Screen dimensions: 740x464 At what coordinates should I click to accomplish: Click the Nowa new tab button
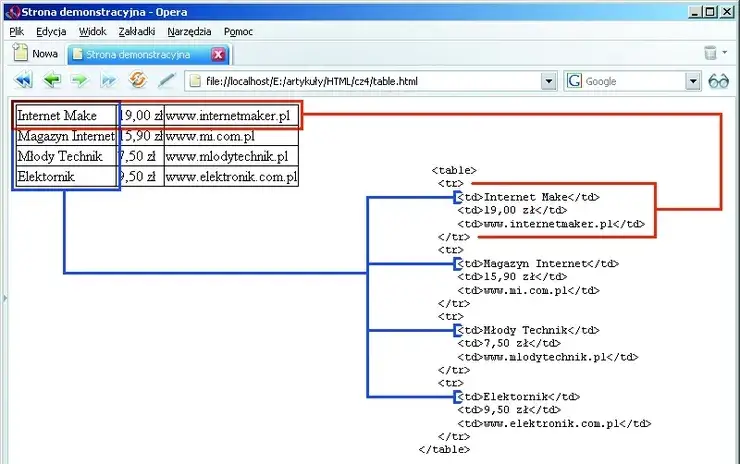pyautogui.click(x=36, y=54)
